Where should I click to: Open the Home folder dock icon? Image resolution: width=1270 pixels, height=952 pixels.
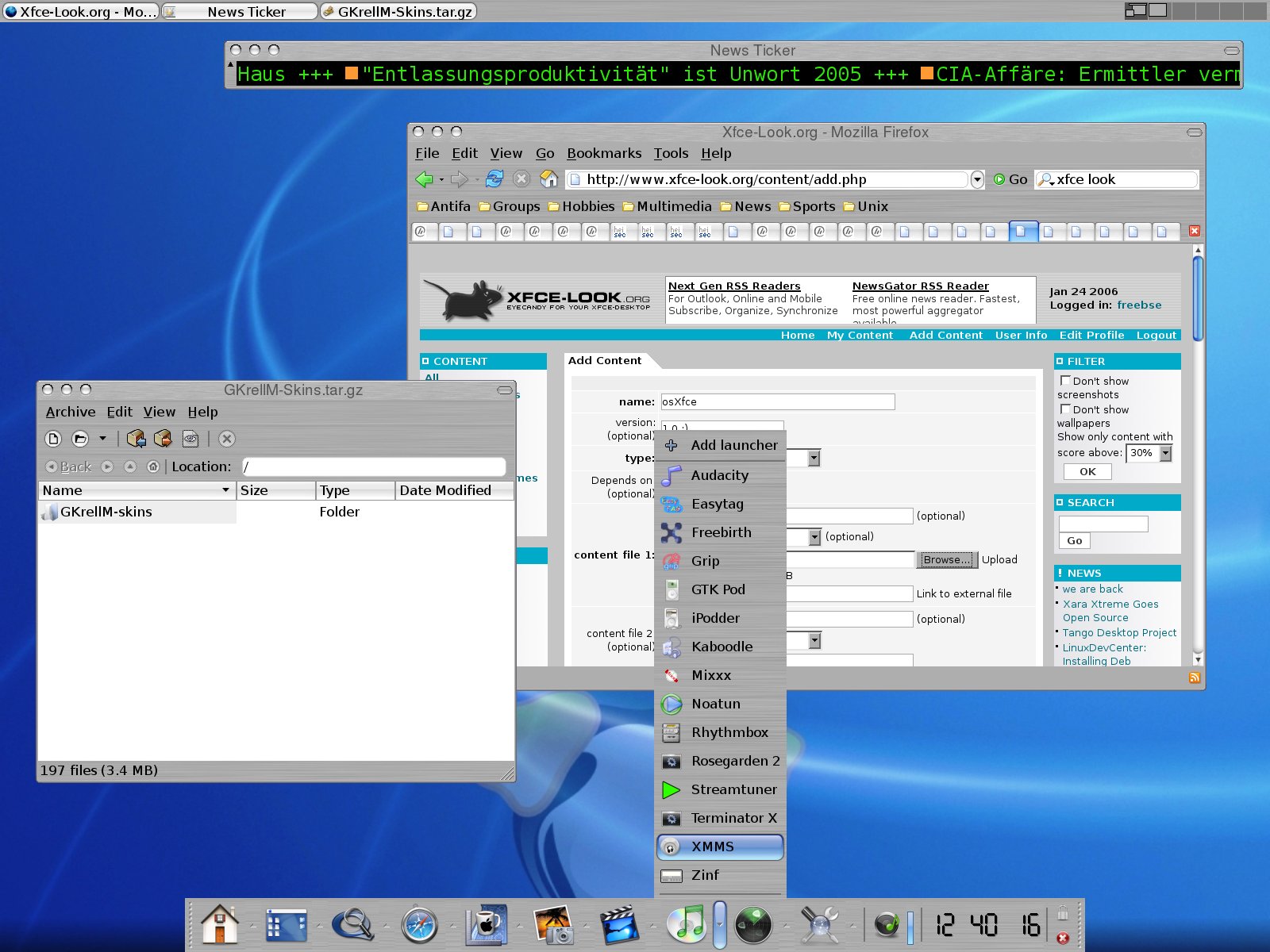(220, 925)
